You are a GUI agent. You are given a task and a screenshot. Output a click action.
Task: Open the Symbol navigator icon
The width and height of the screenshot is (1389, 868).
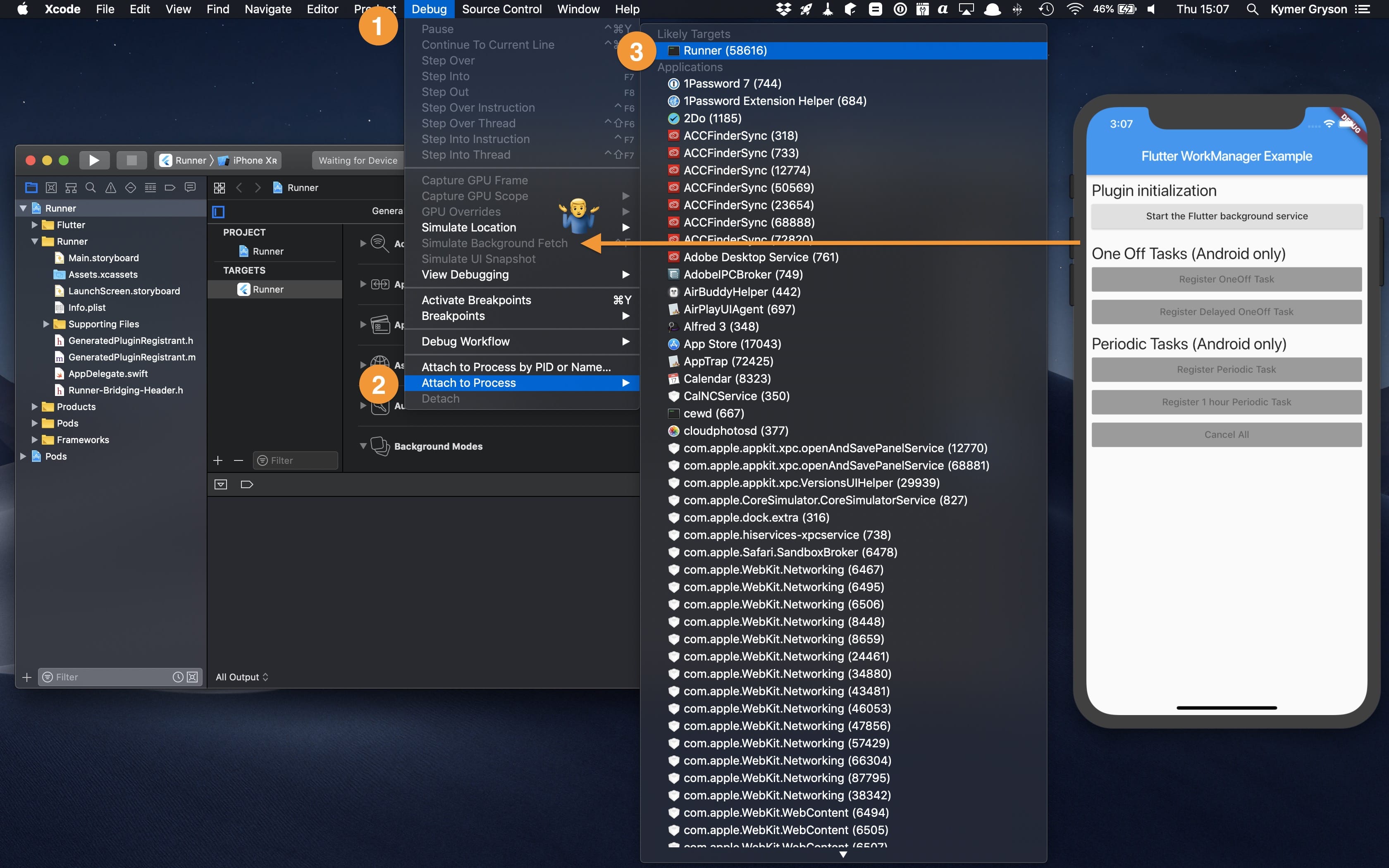[71, 188]
